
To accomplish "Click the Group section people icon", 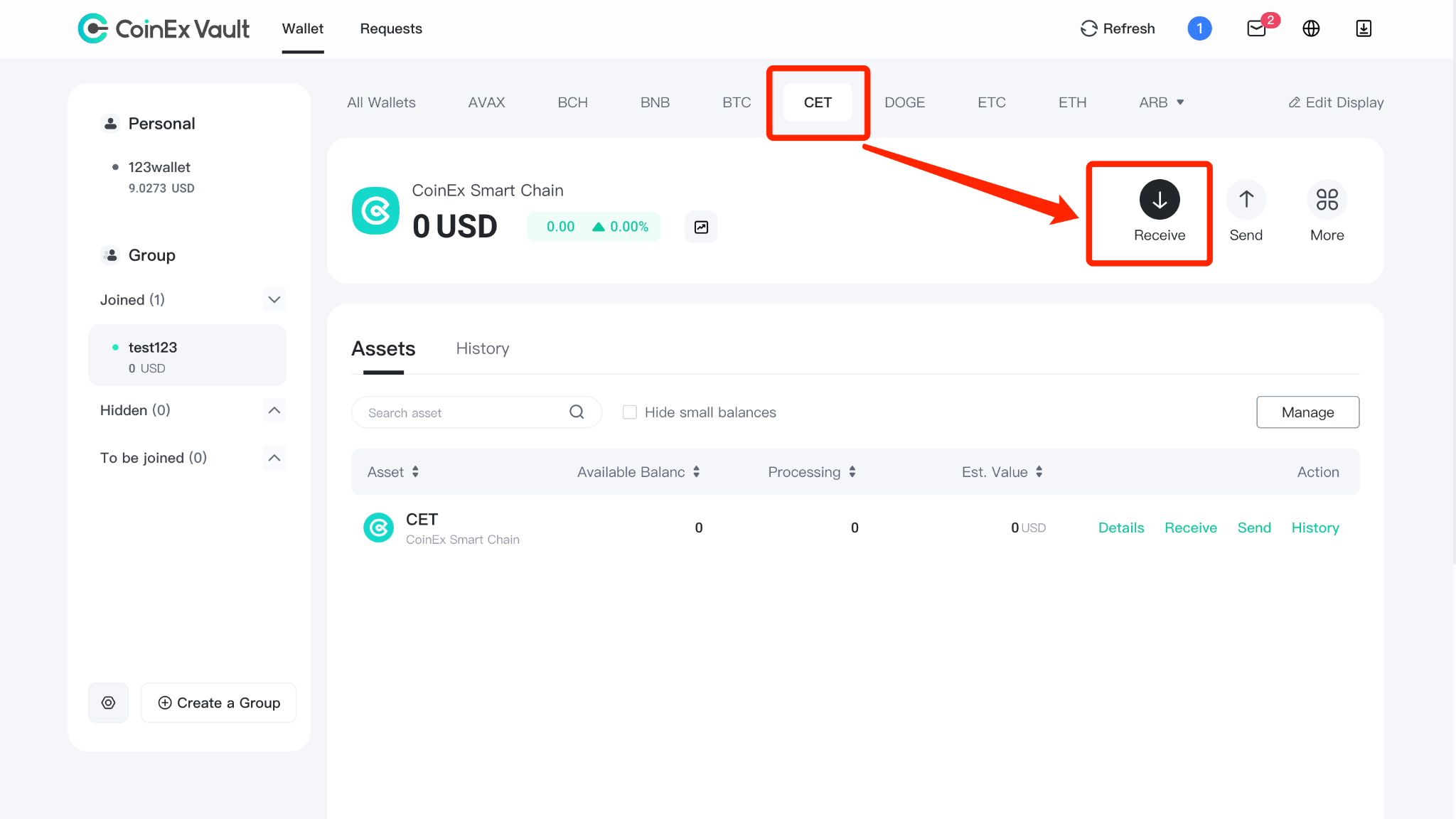I will pyautogui.click(x=110, y=255).
